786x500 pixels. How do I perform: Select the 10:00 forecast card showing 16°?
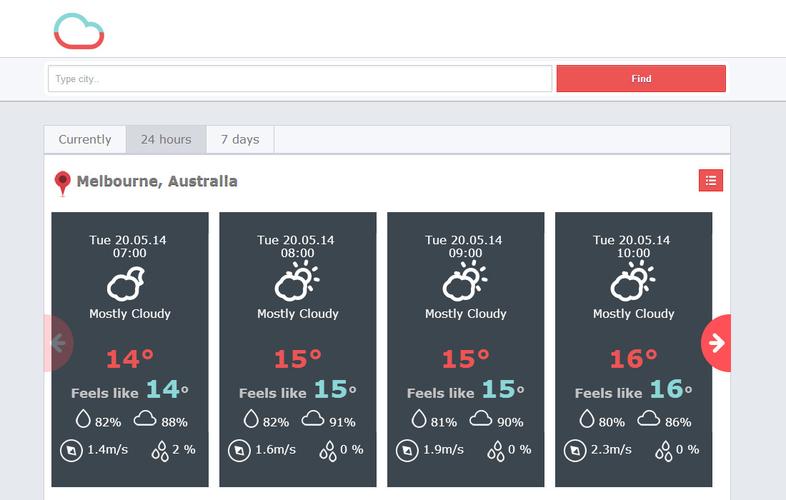(x=634, y=350)
